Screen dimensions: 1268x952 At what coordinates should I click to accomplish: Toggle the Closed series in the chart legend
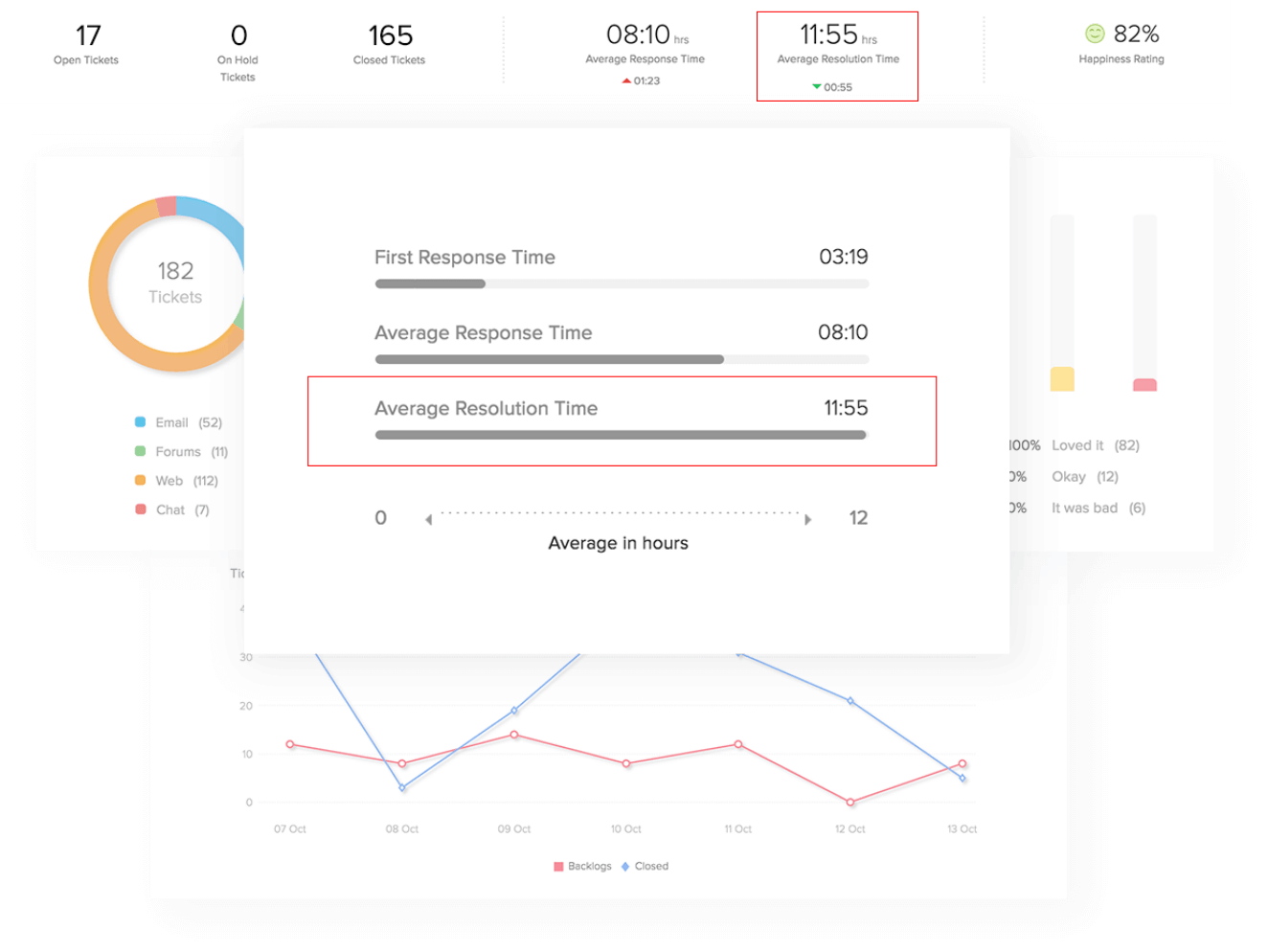coord(645,867)
